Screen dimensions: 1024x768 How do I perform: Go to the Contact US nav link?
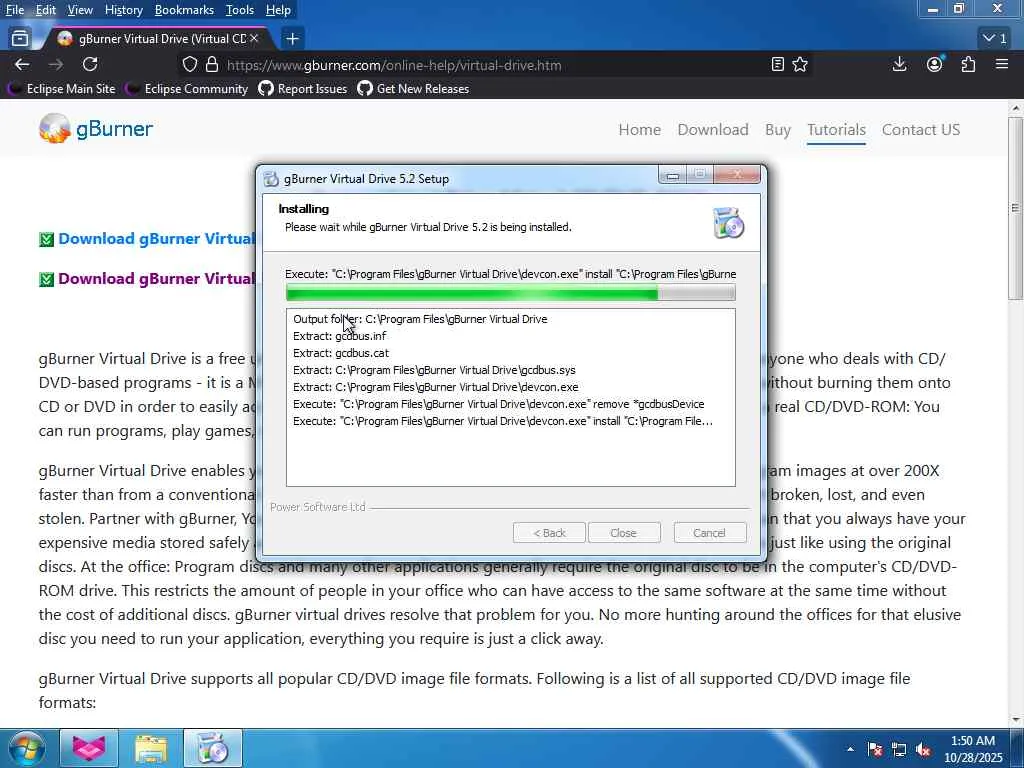pos(921,129)
